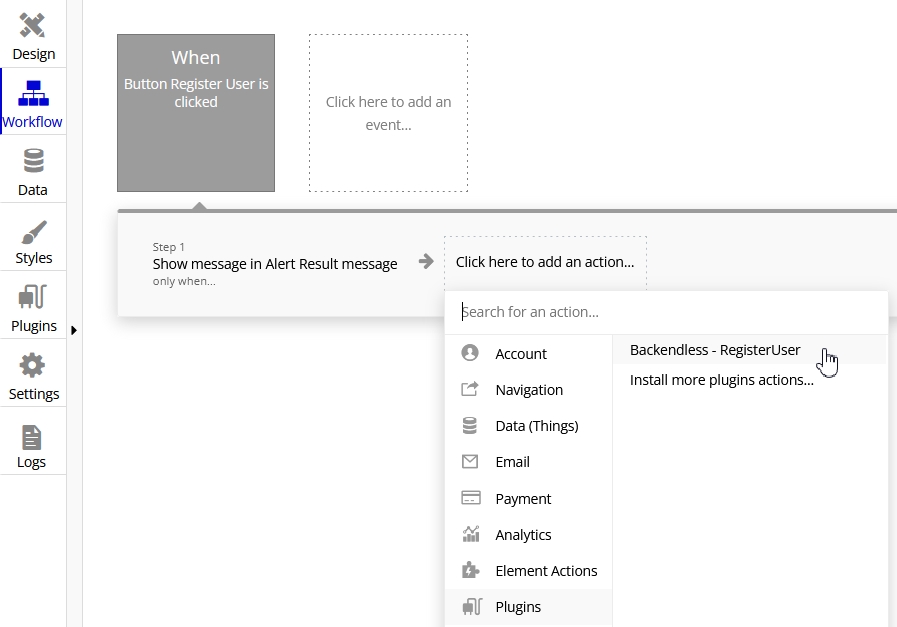
Task: Open the Design tab icon
Action: click(x=33, y=25)
